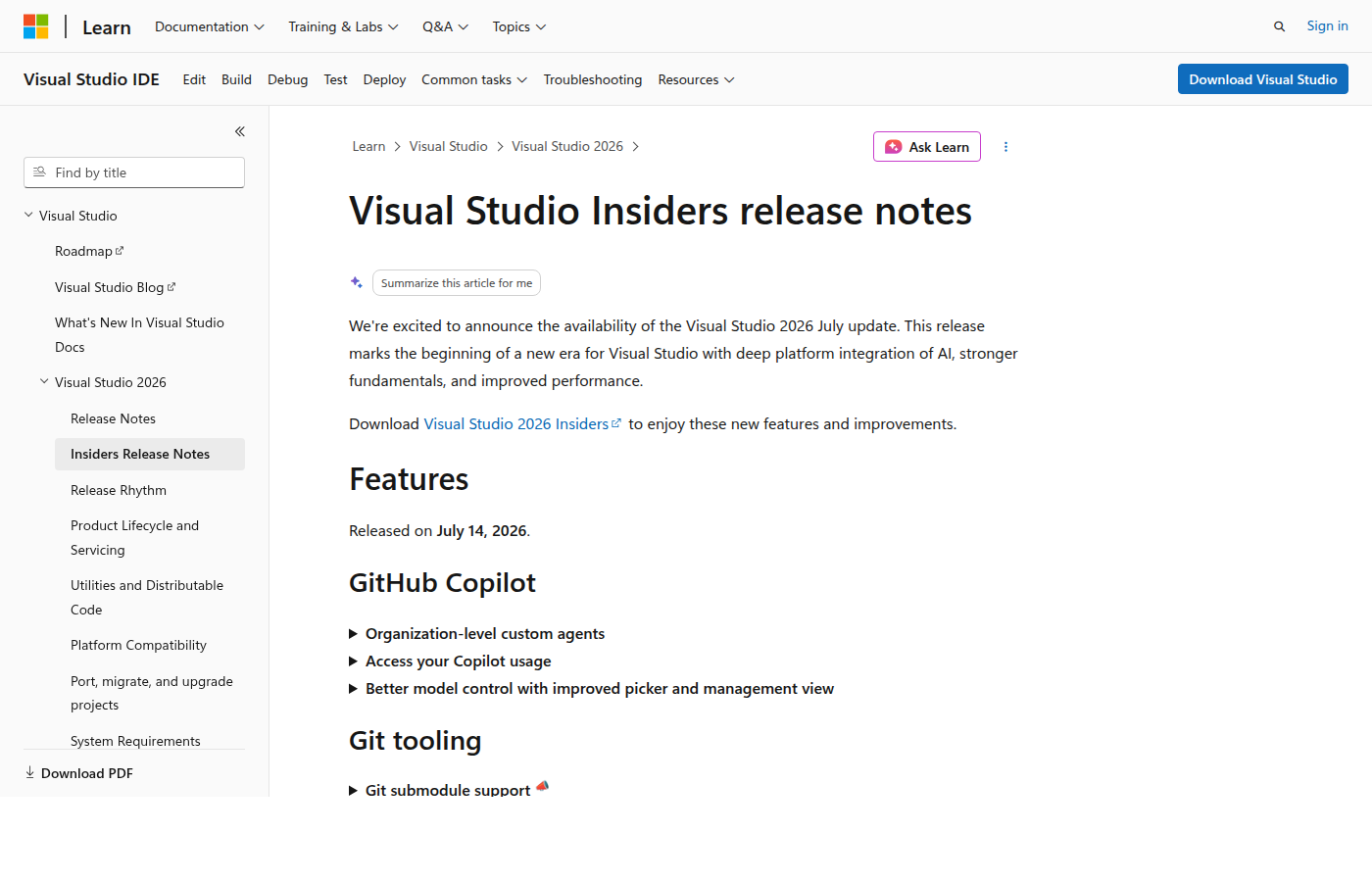The height and width of the screenshot is (882, 1372).
Task: Open Port, migrate, and upgrade projects
Action: (152, 693)
